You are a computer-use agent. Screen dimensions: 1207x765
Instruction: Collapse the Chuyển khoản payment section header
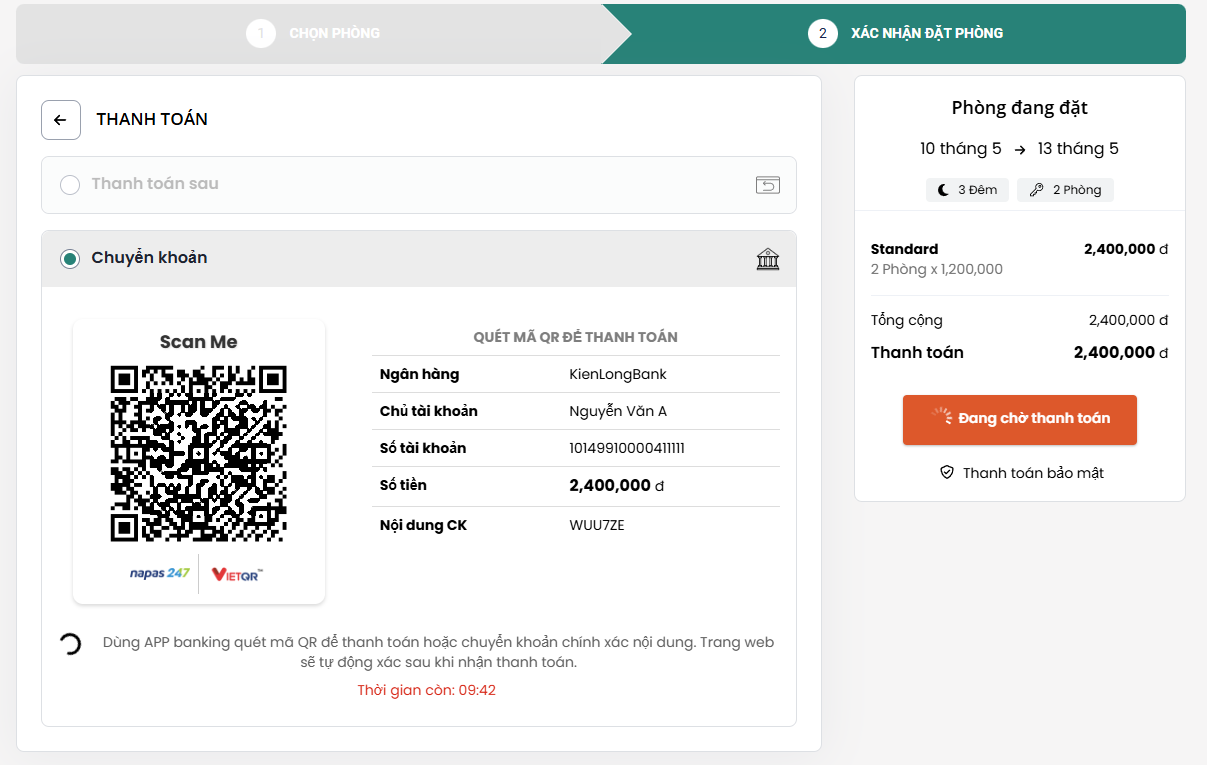(x=420, y=259)
